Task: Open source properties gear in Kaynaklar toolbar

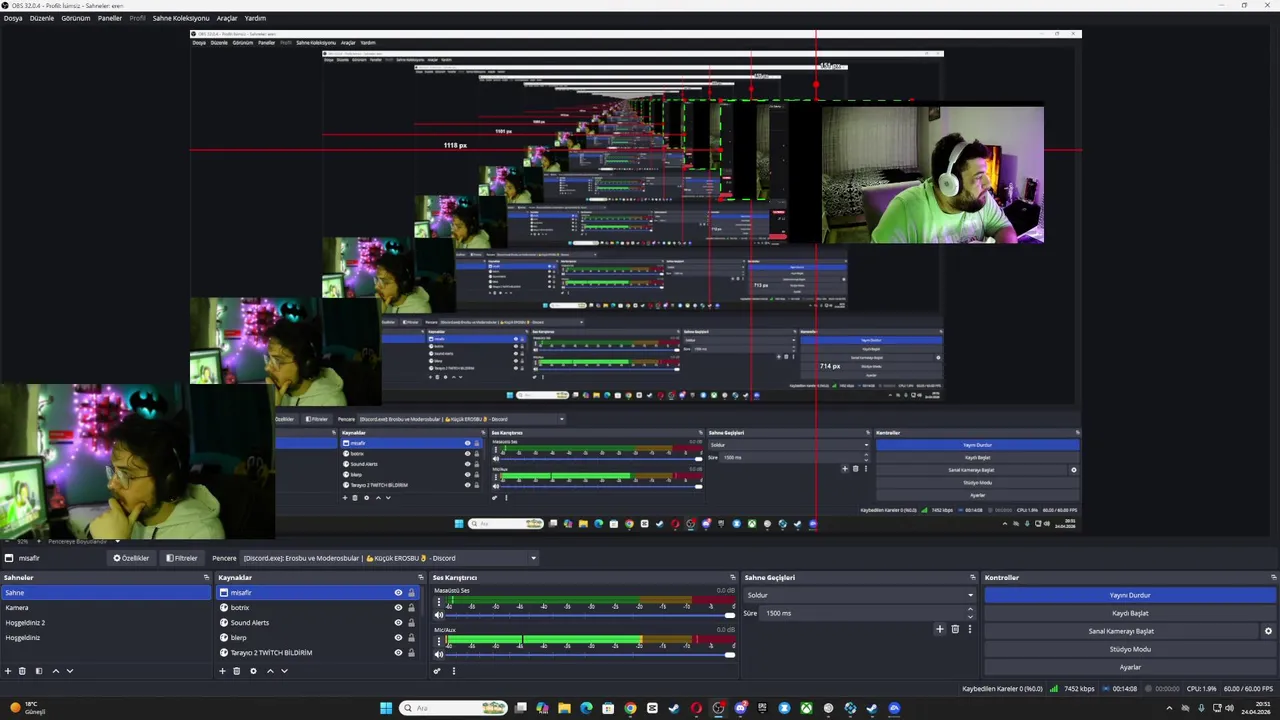Action: [x=253, y=671]
